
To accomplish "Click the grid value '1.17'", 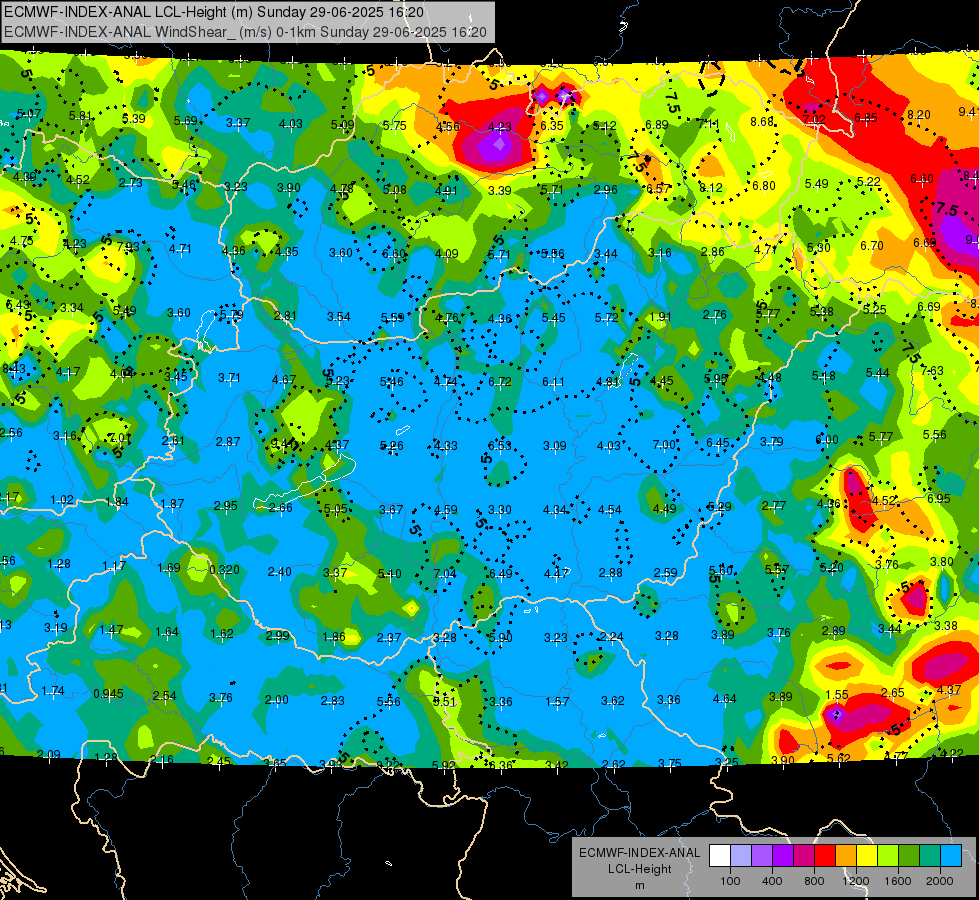I will point(114,566).
